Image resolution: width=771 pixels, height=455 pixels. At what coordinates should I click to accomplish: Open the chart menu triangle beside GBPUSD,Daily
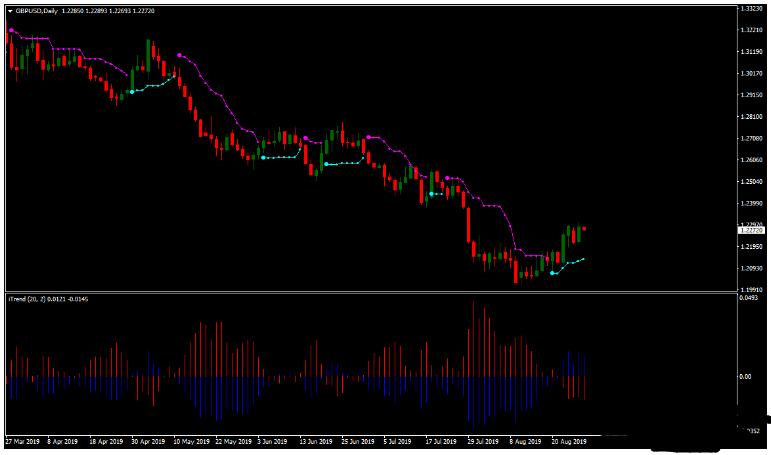point(10,11)
